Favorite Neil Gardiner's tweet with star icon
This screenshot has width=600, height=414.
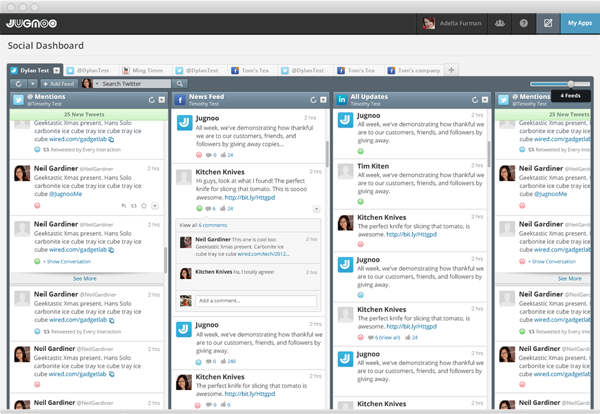pos(144,204)
